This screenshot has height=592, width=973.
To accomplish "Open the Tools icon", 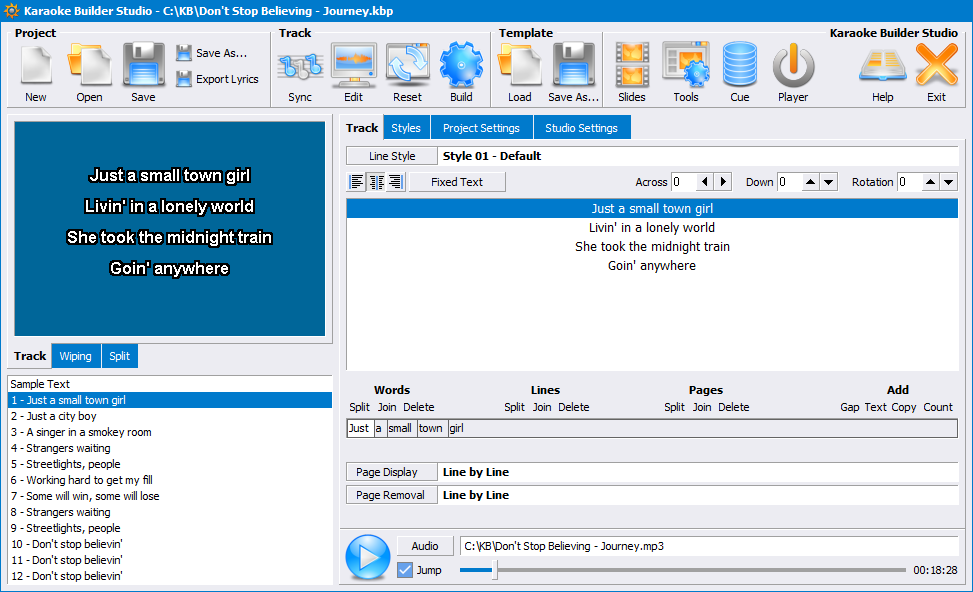I will [686, 68].
